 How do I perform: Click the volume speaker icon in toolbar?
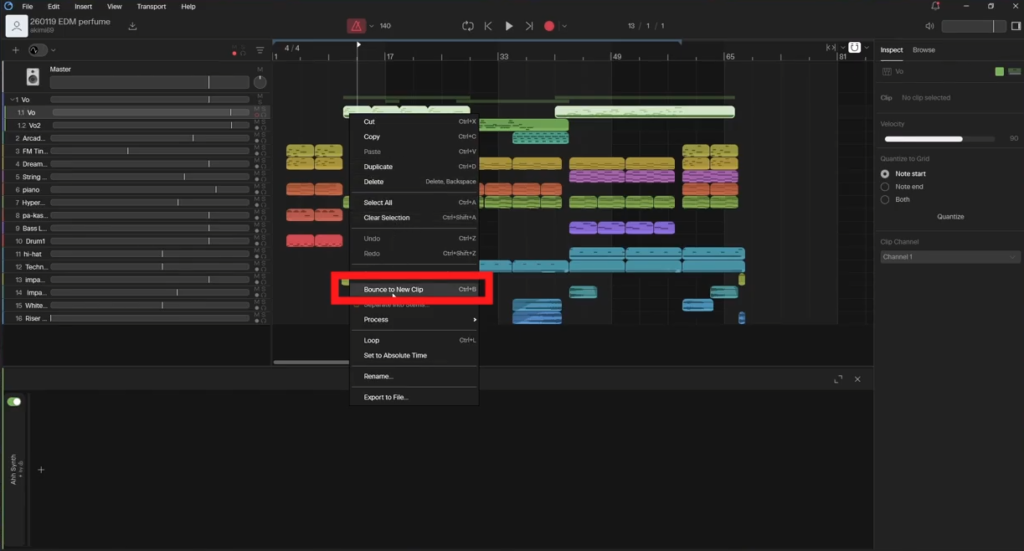coord(931,26)
